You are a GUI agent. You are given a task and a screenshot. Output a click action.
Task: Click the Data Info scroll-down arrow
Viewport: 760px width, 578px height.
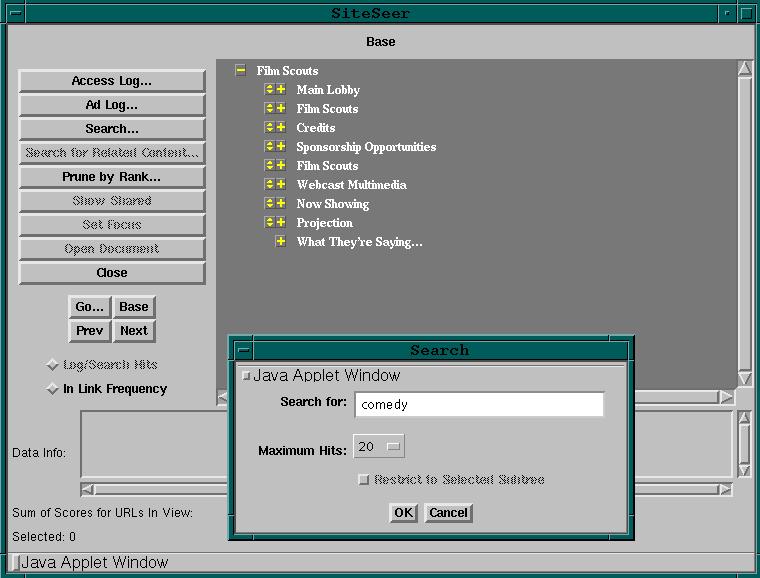(745, 470)
